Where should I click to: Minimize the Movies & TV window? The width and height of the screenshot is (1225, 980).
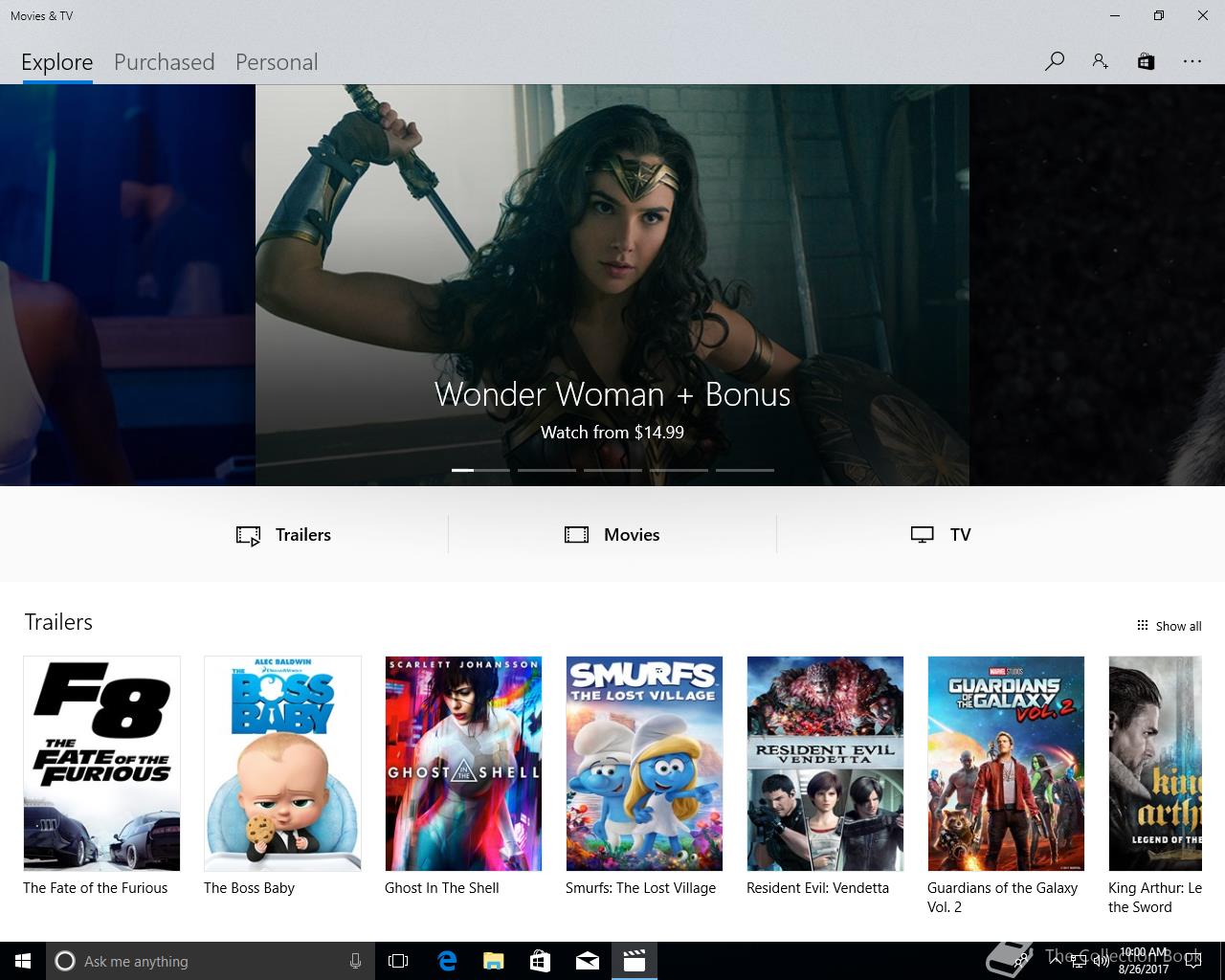1115,15
